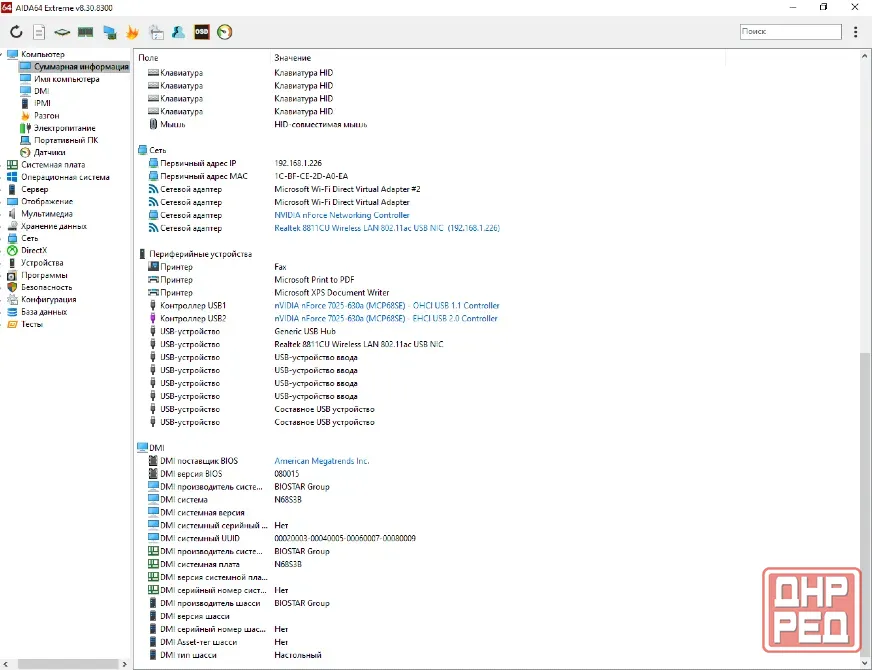Open Портативный ПК tree item
Image resolution: width=872 pixels, height=670 pixels.
tap(66, 140)
